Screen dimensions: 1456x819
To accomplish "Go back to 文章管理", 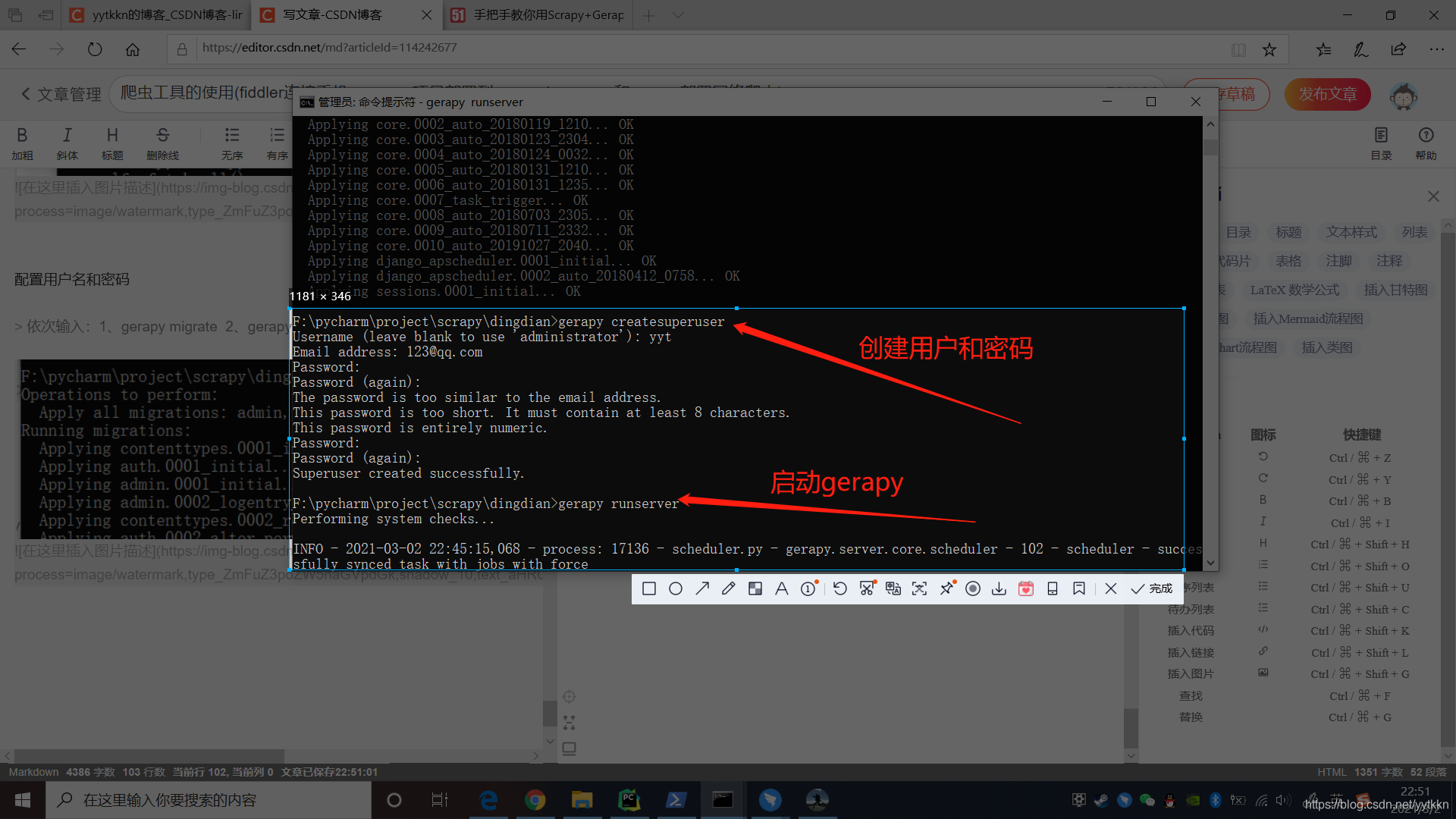I will tap(61, 95).
